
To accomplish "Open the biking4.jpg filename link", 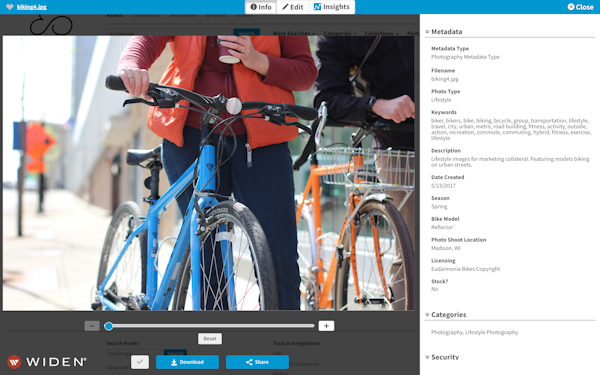I will click(32, 7).
